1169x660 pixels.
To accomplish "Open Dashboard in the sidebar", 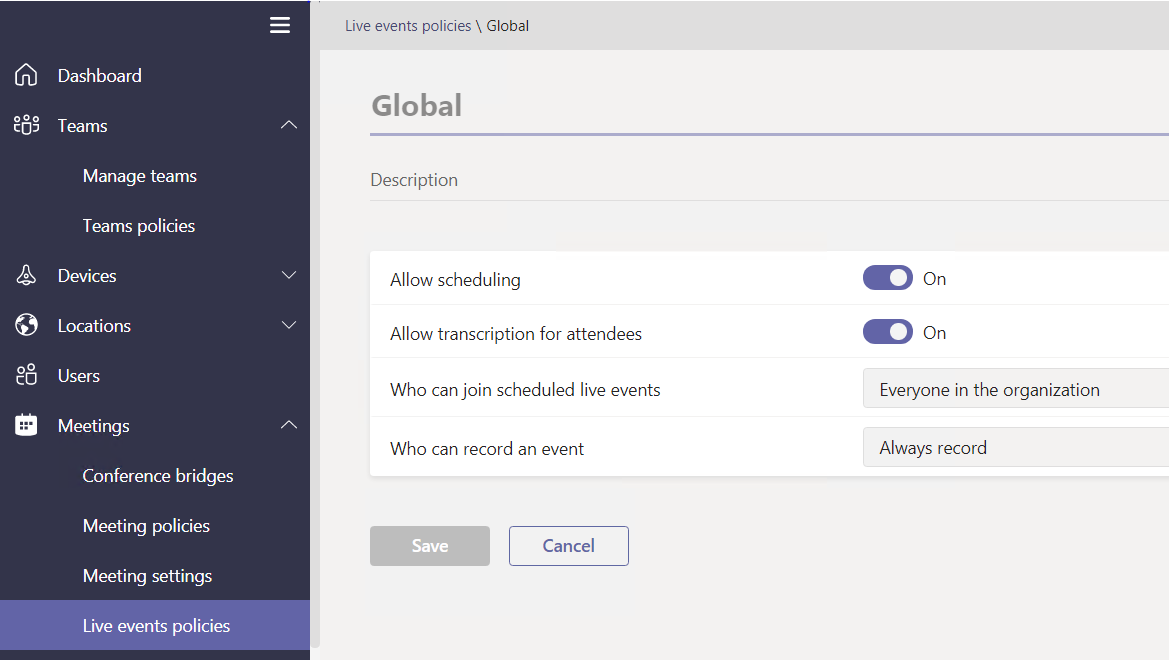I will (x=155, y=75).
